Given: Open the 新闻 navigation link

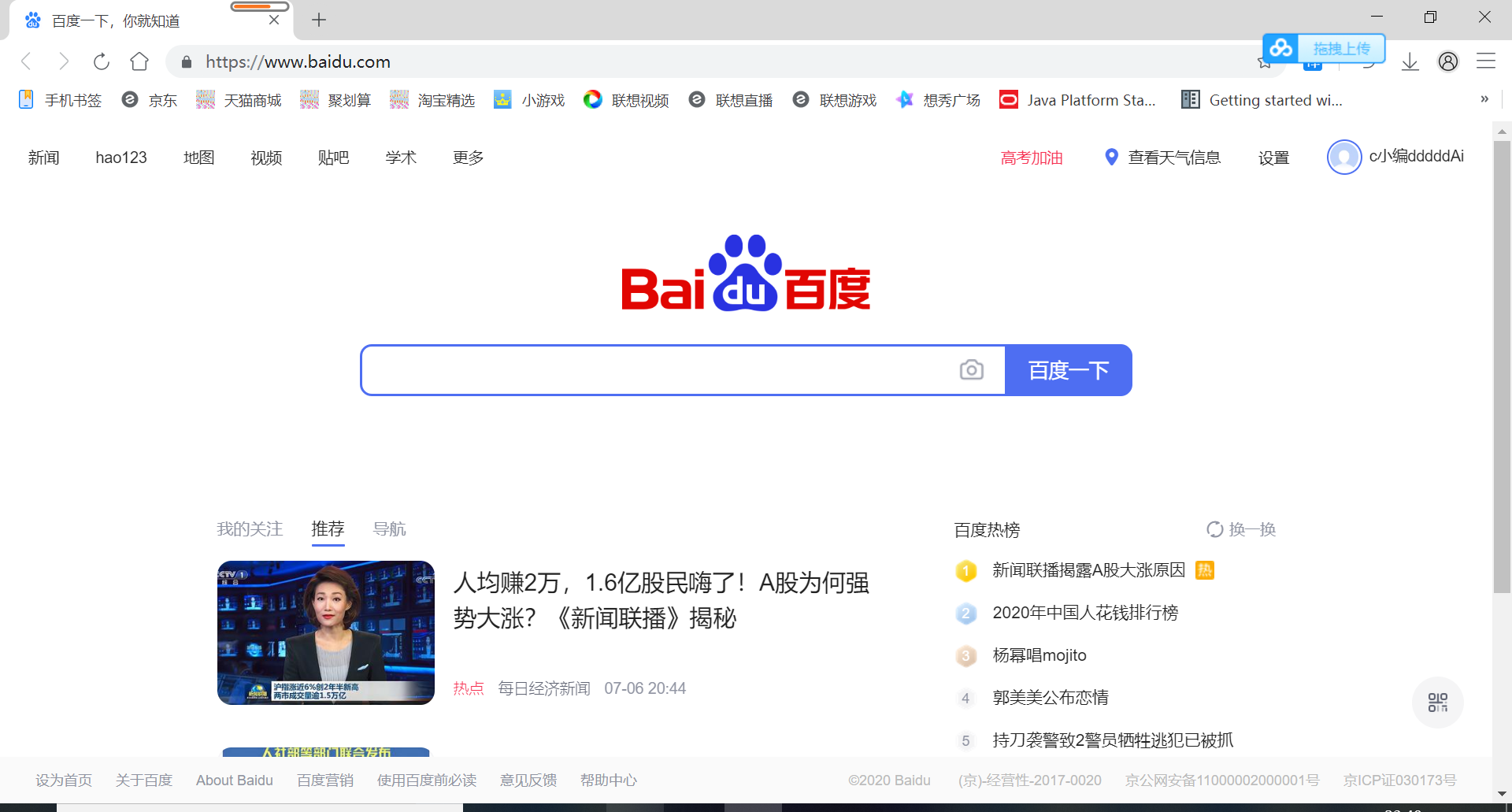Looking at the screenshot, I should click(x=44, y=158).
